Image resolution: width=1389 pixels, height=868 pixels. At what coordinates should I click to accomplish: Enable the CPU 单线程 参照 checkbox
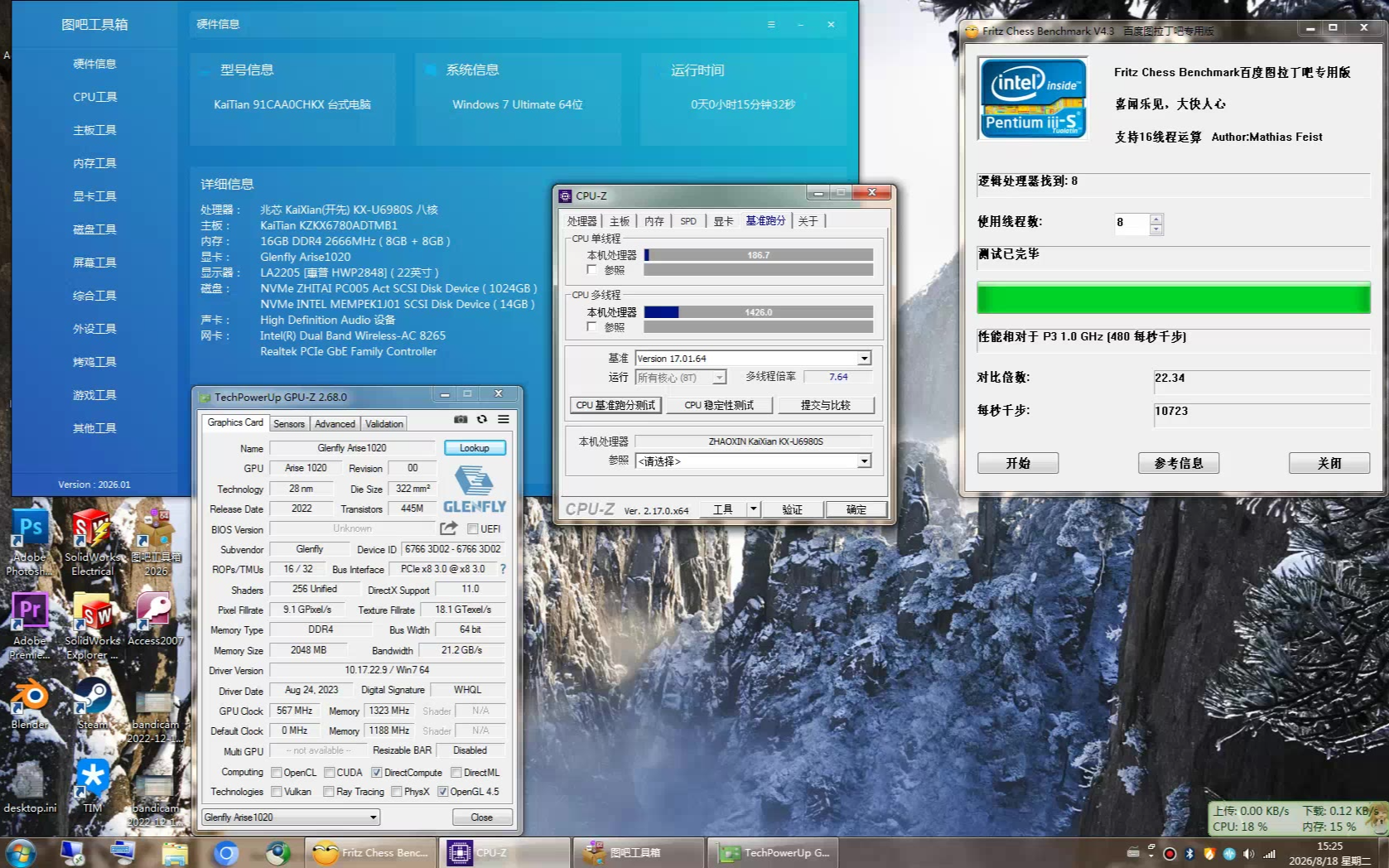click(591, 269)
